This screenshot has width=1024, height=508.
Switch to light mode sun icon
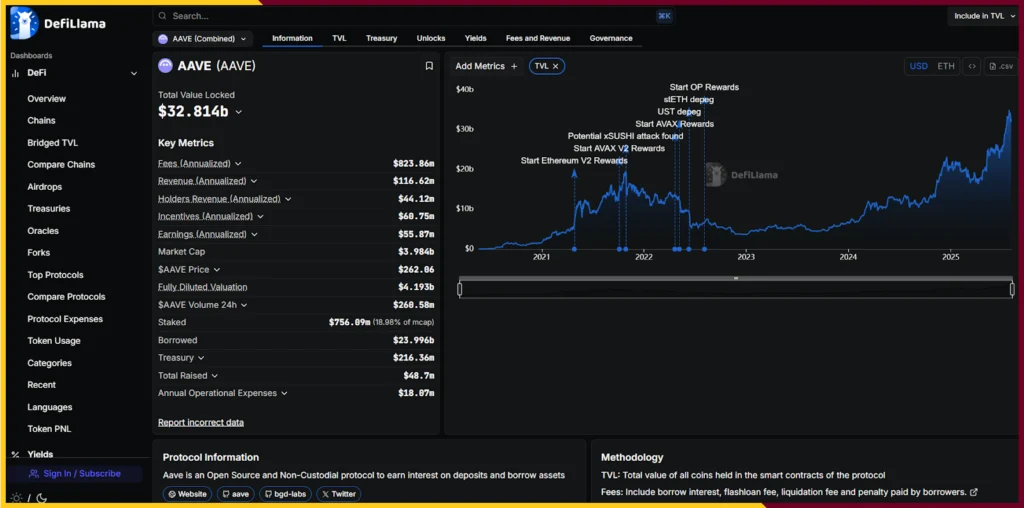[x=16, y=497]
